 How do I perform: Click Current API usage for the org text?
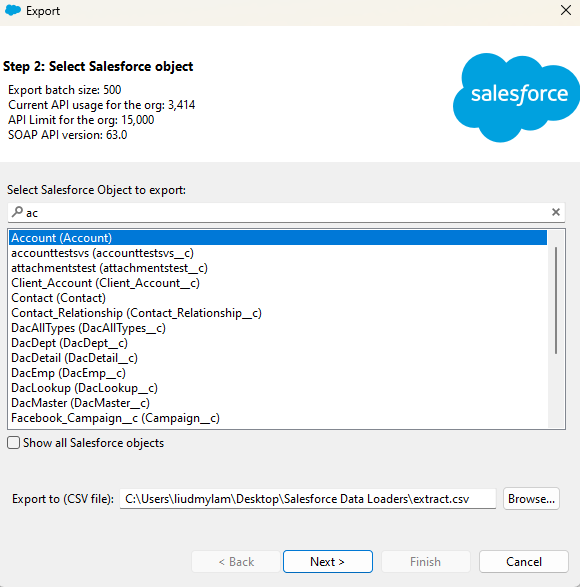[101, 105]
